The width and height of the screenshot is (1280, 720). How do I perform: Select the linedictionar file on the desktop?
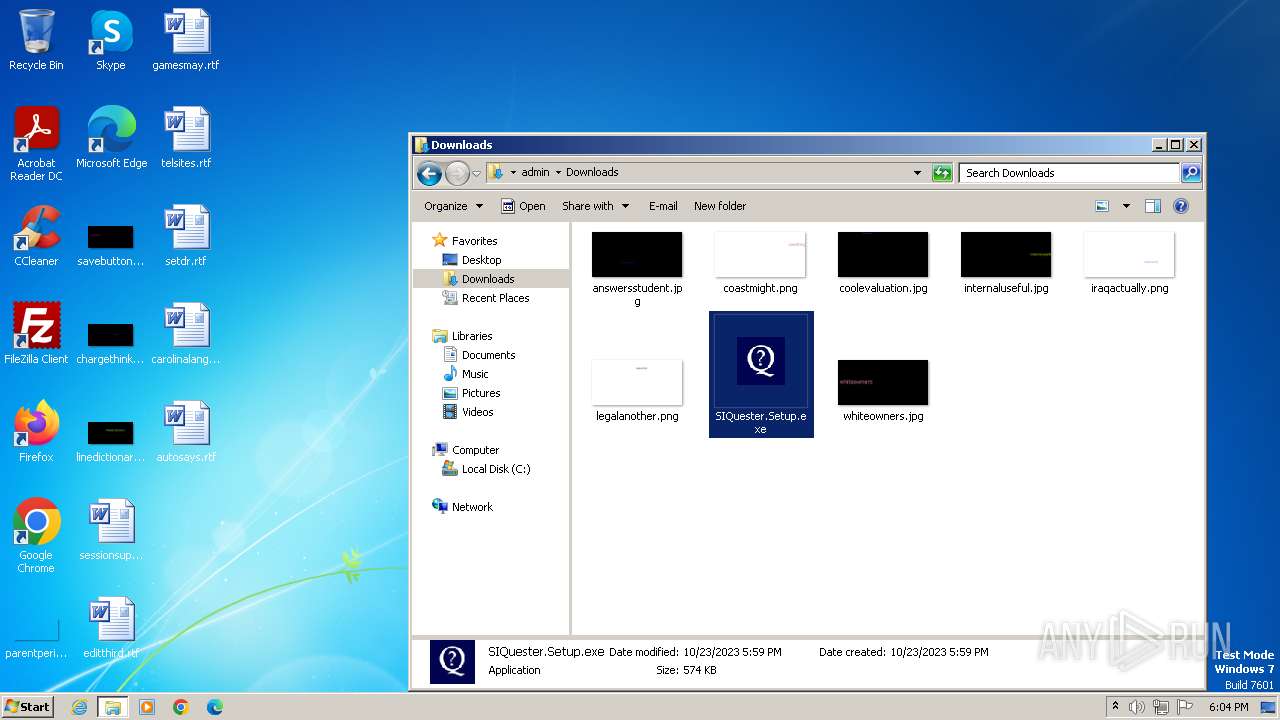click(x=111, y=440)
